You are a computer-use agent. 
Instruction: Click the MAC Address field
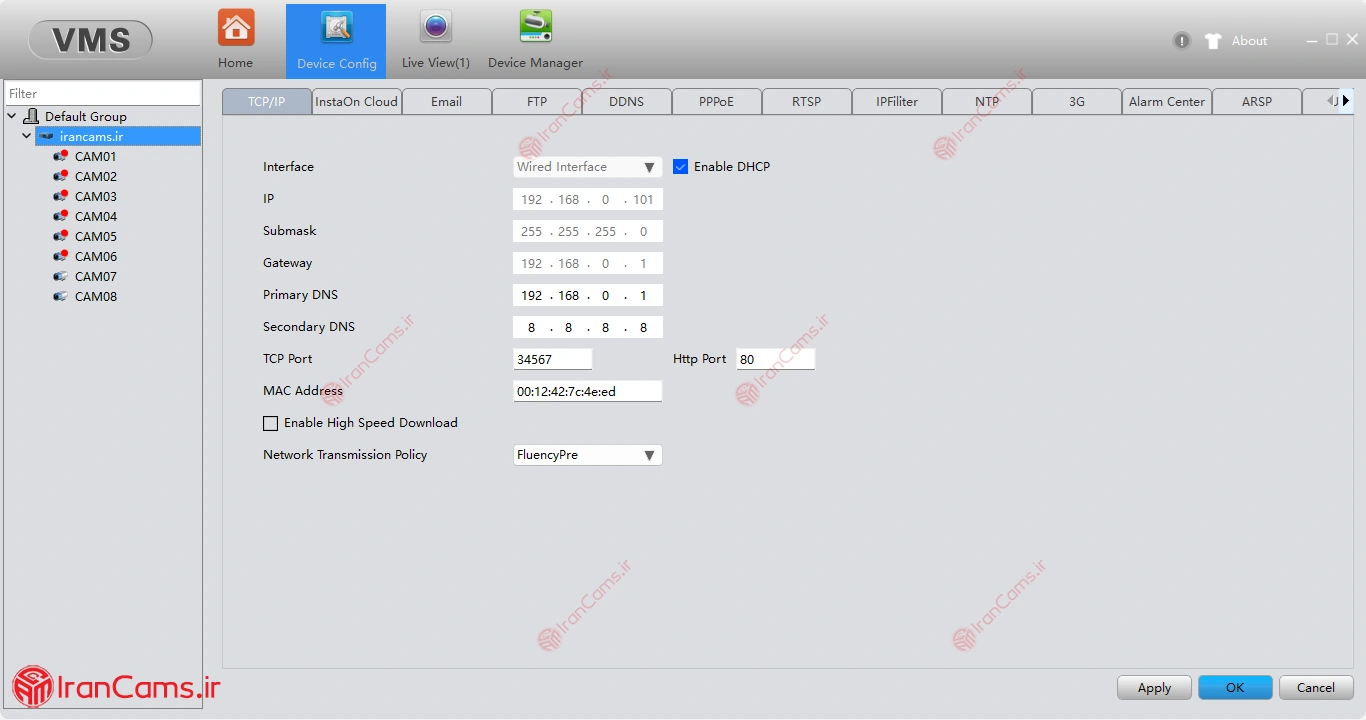(588, 391)
